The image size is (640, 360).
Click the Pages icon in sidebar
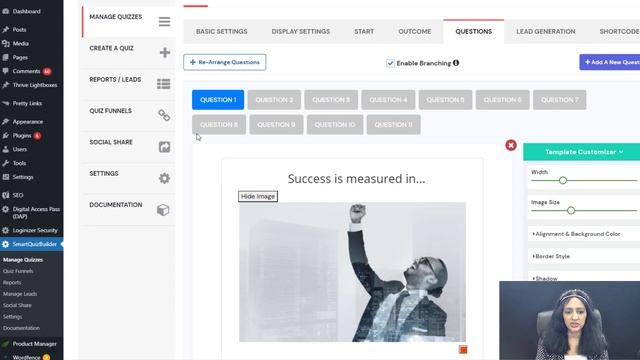6,57
